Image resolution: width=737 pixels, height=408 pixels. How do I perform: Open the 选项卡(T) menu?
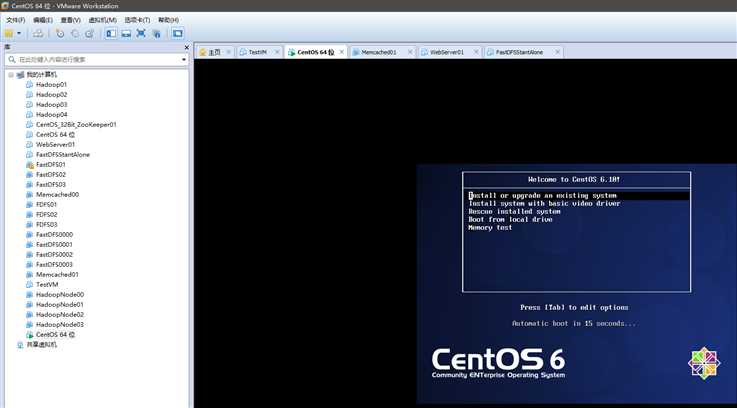tap(137, 20)
